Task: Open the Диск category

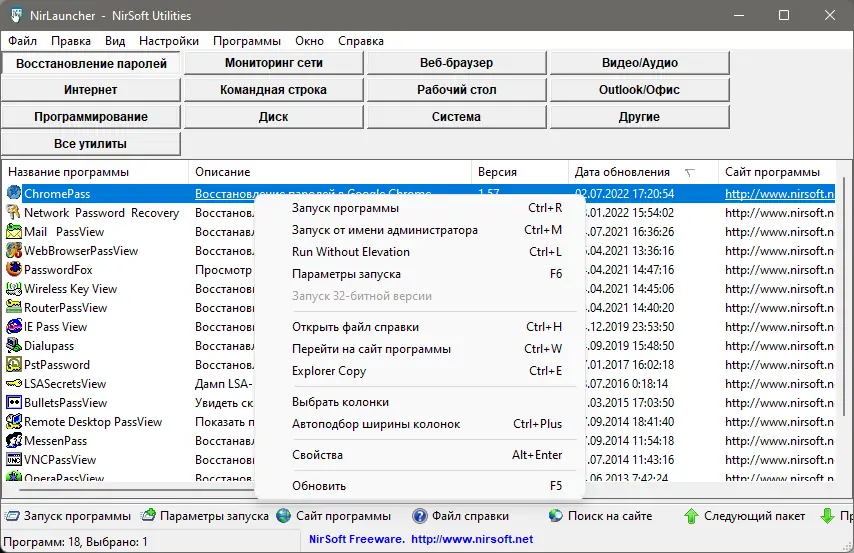Action: [273, 117]
